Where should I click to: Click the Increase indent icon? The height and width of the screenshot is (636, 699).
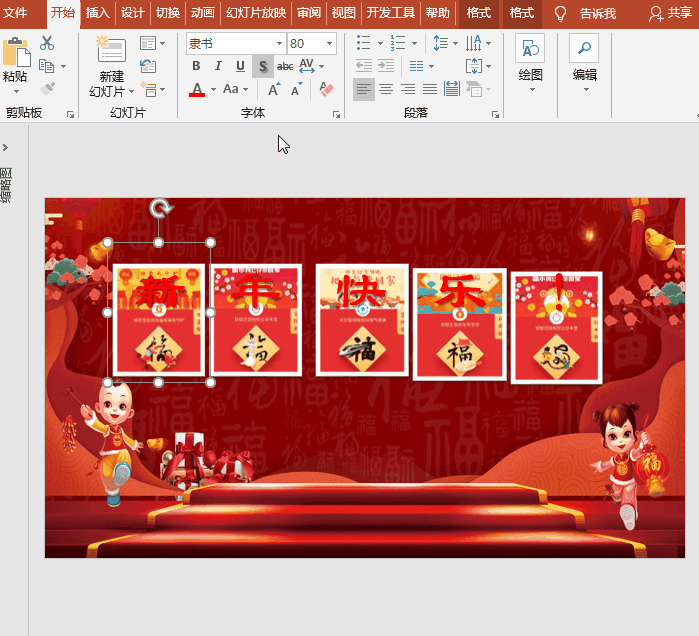[386, 66]
